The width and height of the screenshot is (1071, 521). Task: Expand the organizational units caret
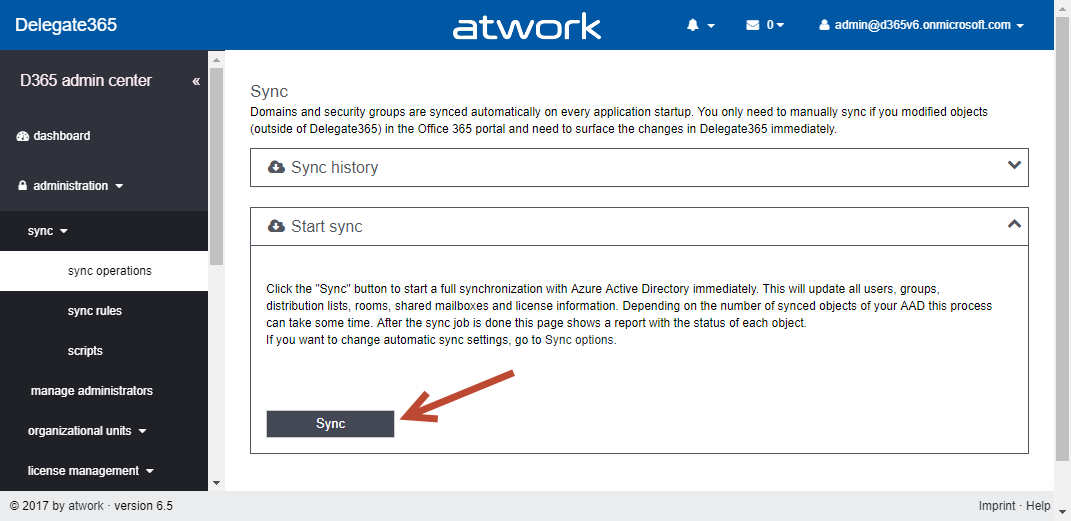[143, 431]
